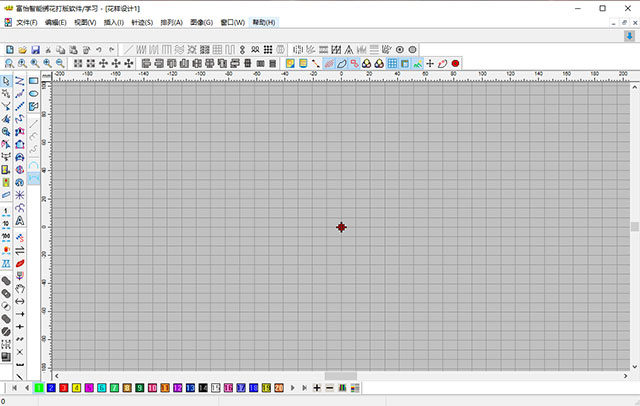Click the first magnifier zoom icon
This screenshot has height=406, width=640.
pyautogui.click(x=9, y=63)
